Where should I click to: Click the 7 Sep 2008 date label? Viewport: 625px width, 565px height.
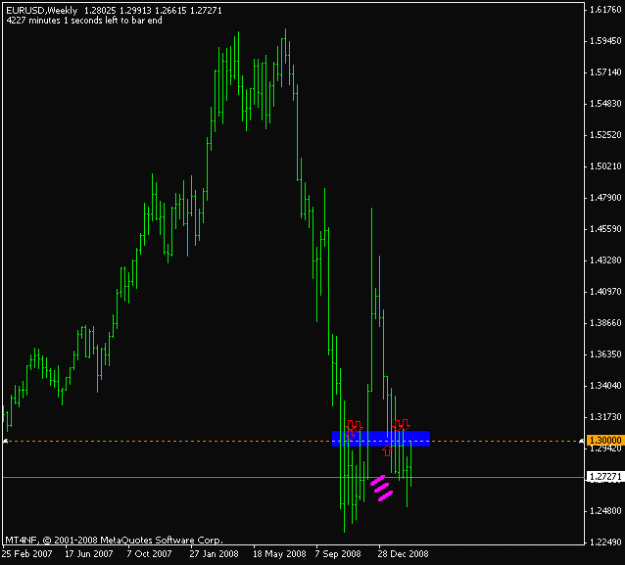338,554
